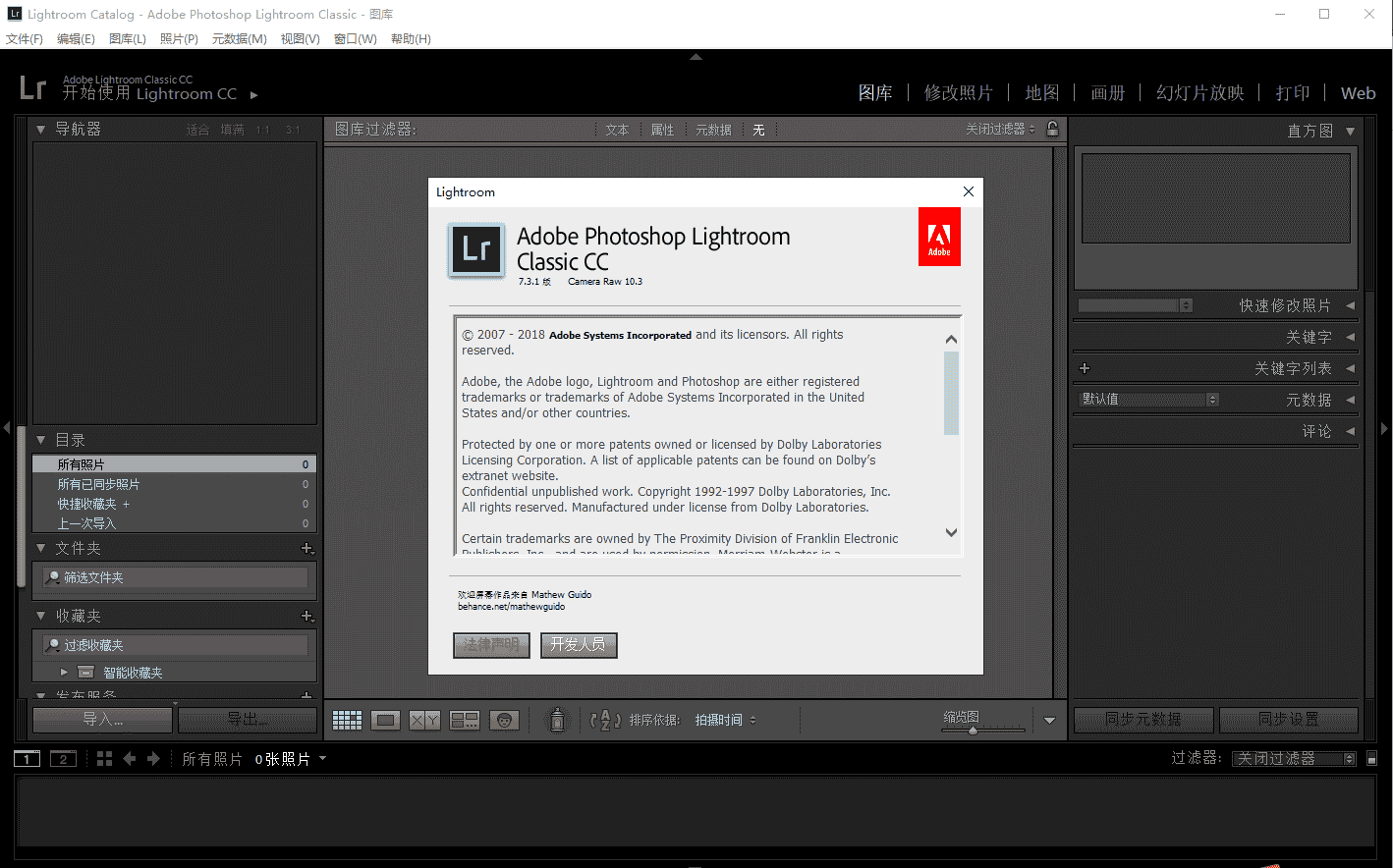This screenshot has height=868, width=1393.
Task: Toggle the filter lock icon
Action: 1051,129
